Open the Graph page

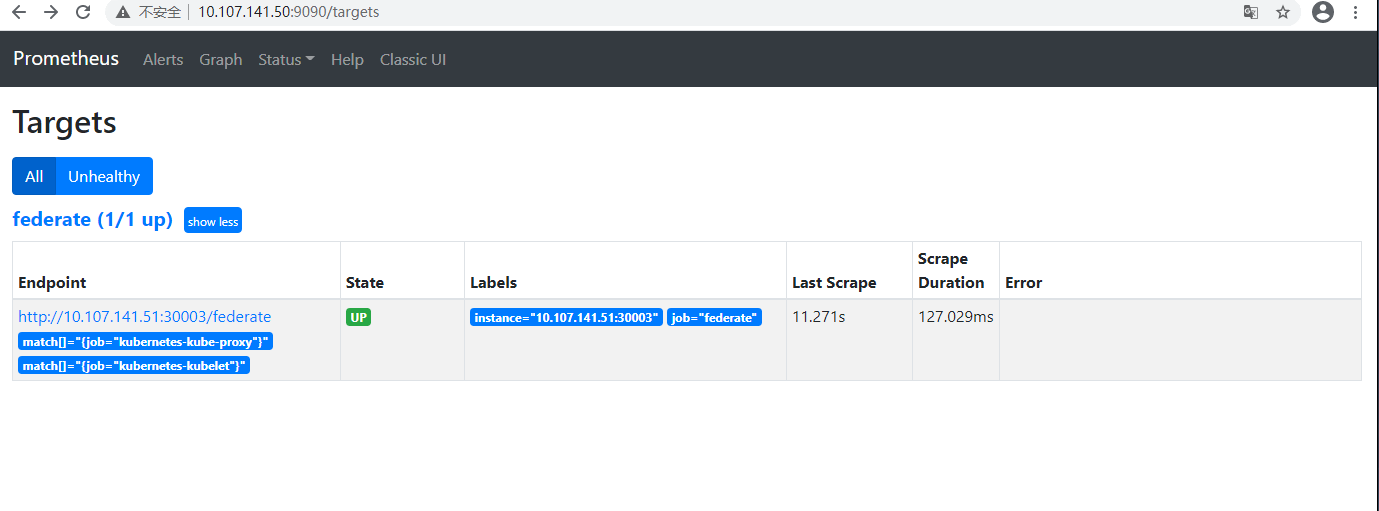pyautogui.click(x=221, y=60)
